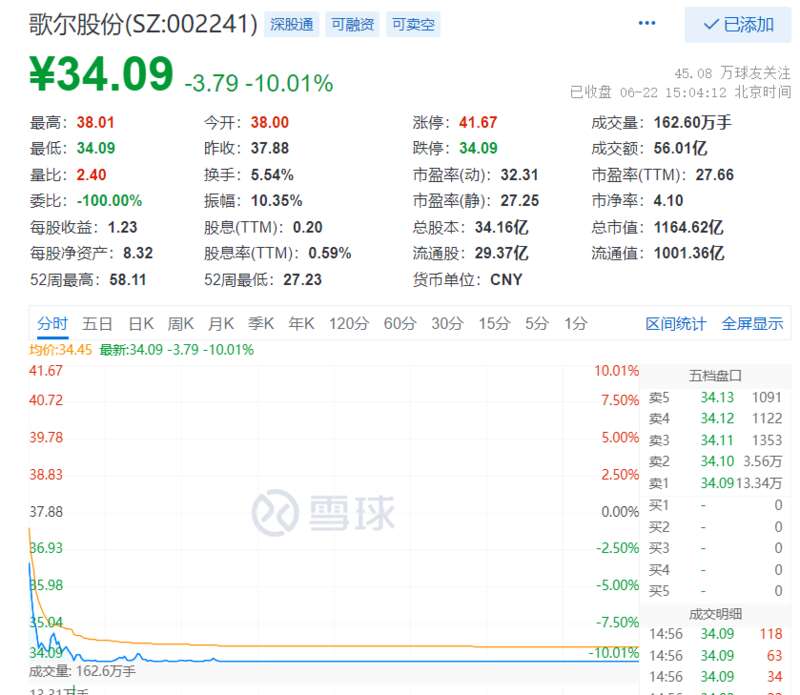This screenshot has width=800, height=695.
Task: Select the 120分 interval tab
Action: 349,324
